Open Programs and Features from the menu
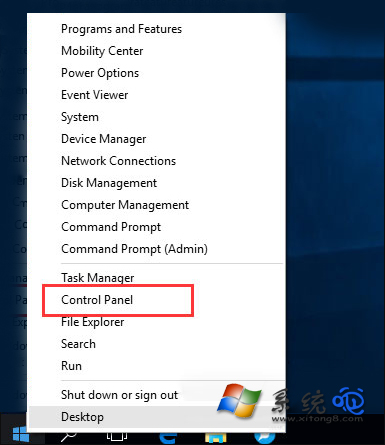This screenshot has height=445, width=385. (156, 29)
